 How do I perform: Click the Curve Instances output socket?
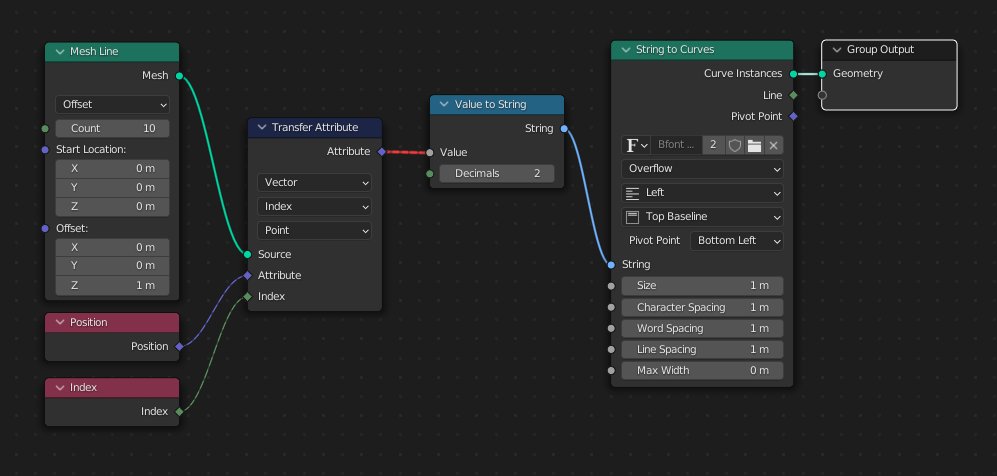(x=794, y=74)
